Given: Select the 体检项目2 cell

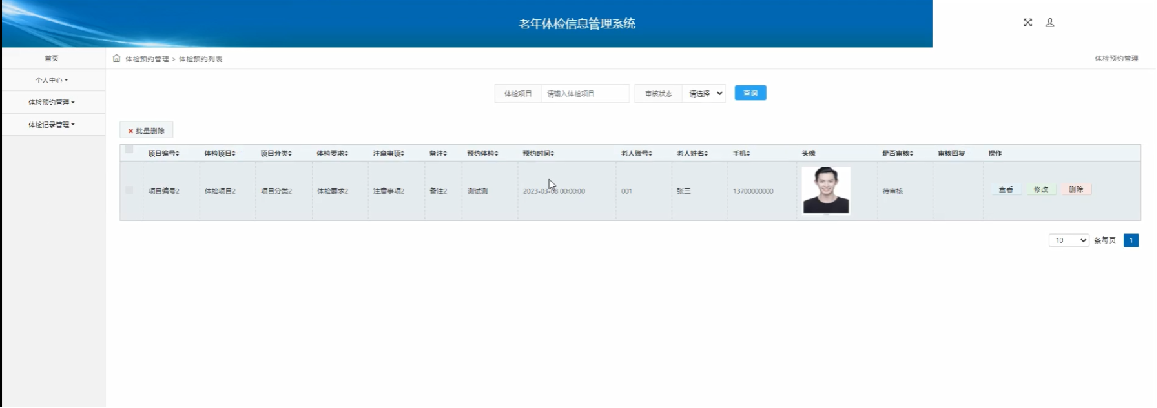Looking at the screenshot, I should pyautogui.click(x=220, y=191).
